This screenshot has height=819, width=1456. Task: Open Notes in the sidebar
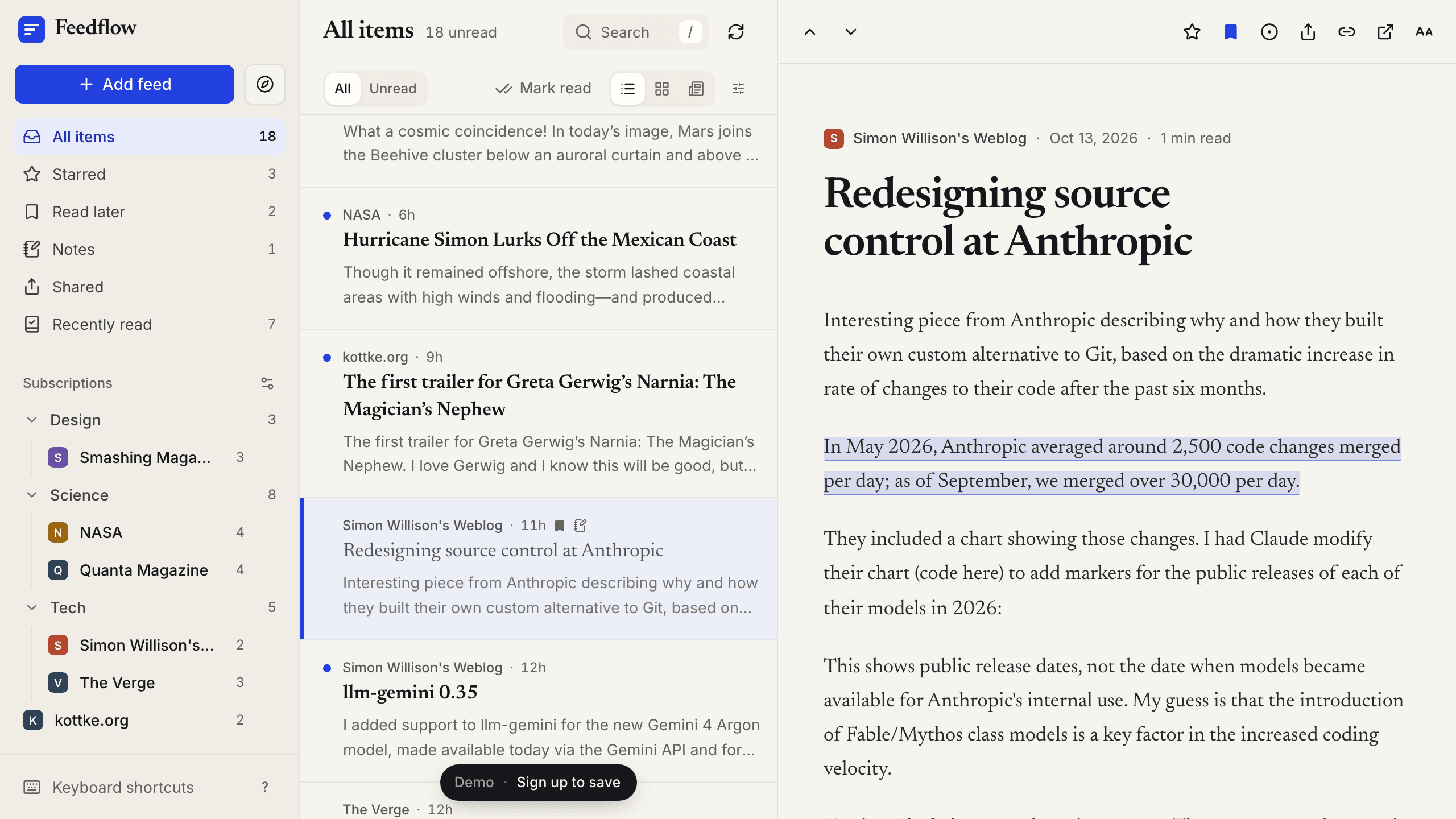[150, 249]
